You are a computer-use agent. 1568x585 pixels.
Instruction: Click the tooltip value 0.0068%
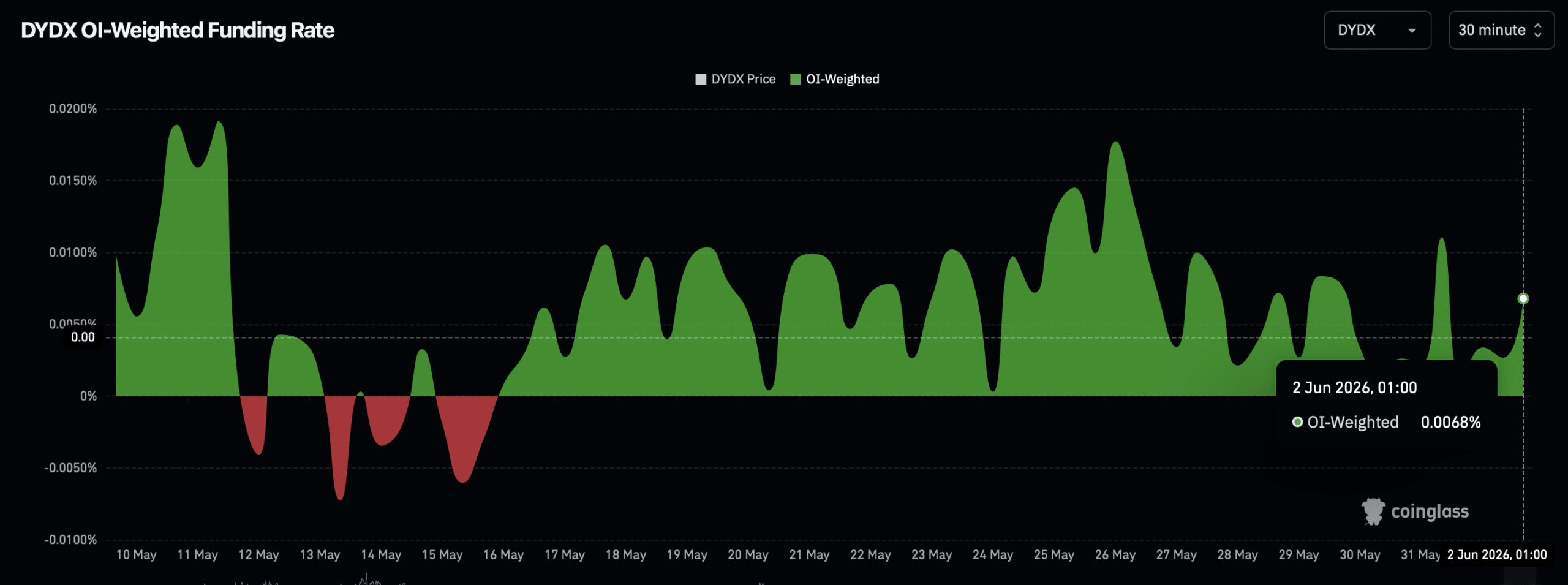[1450, 422]
